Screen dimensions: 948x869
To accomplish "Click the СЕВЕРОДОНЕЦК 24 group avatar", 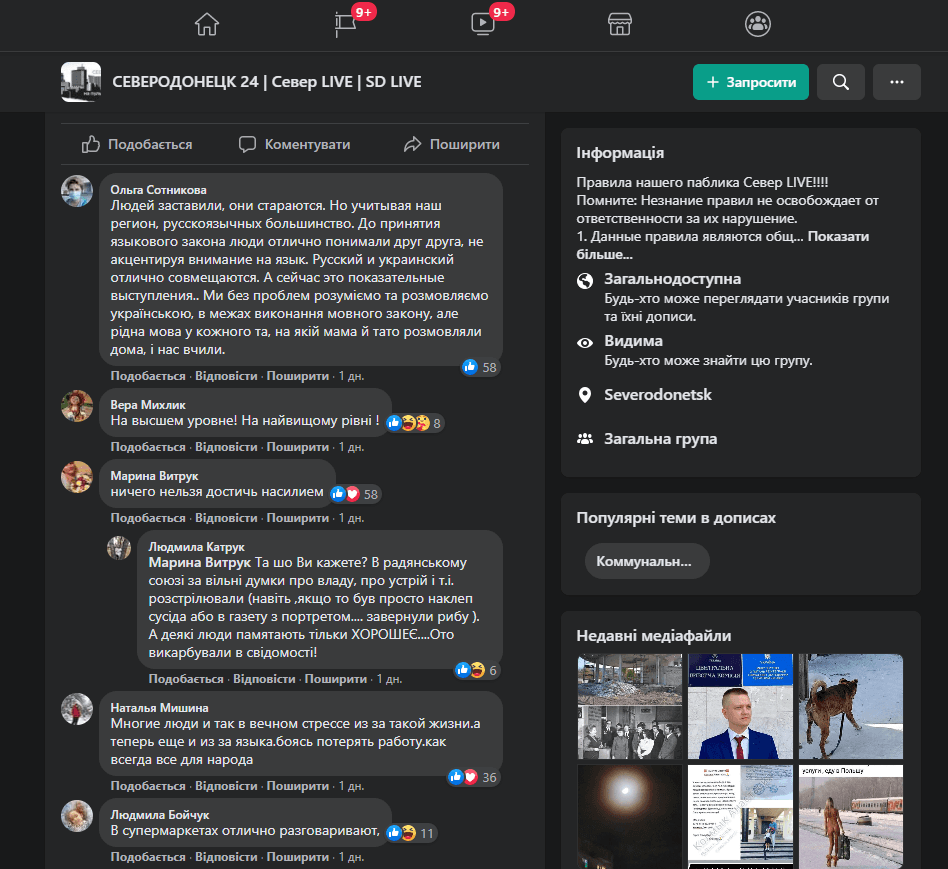I will 81,82.
